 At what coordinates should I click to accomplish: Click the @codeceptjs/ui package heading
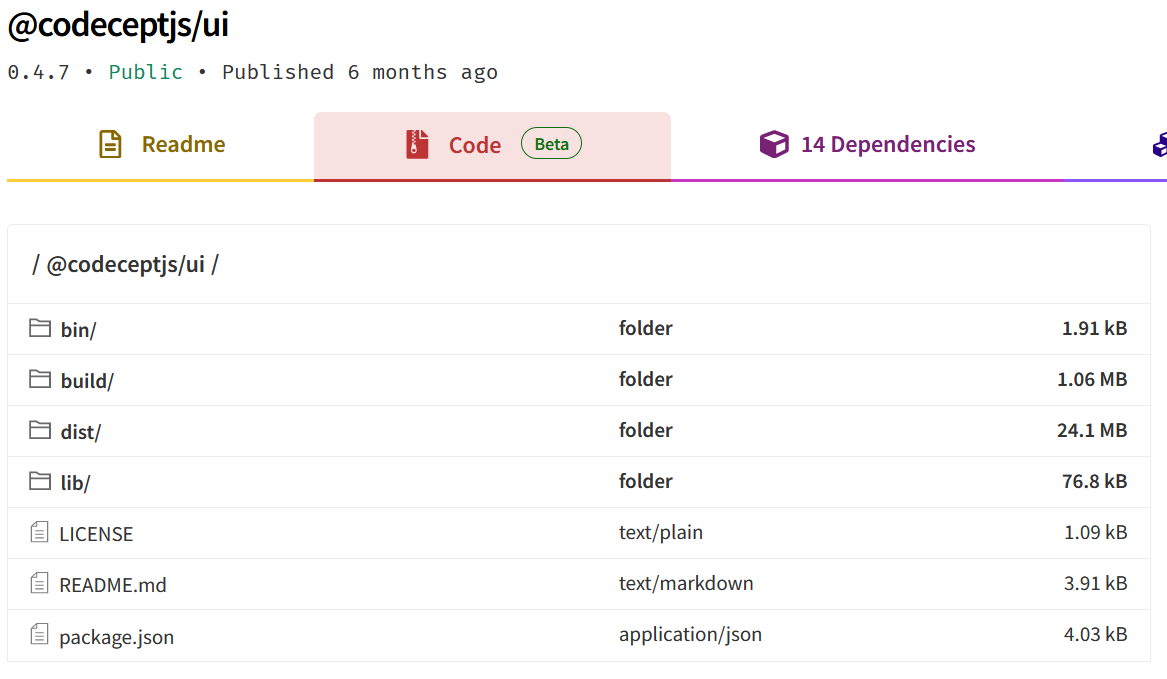[x=118, y=25]
